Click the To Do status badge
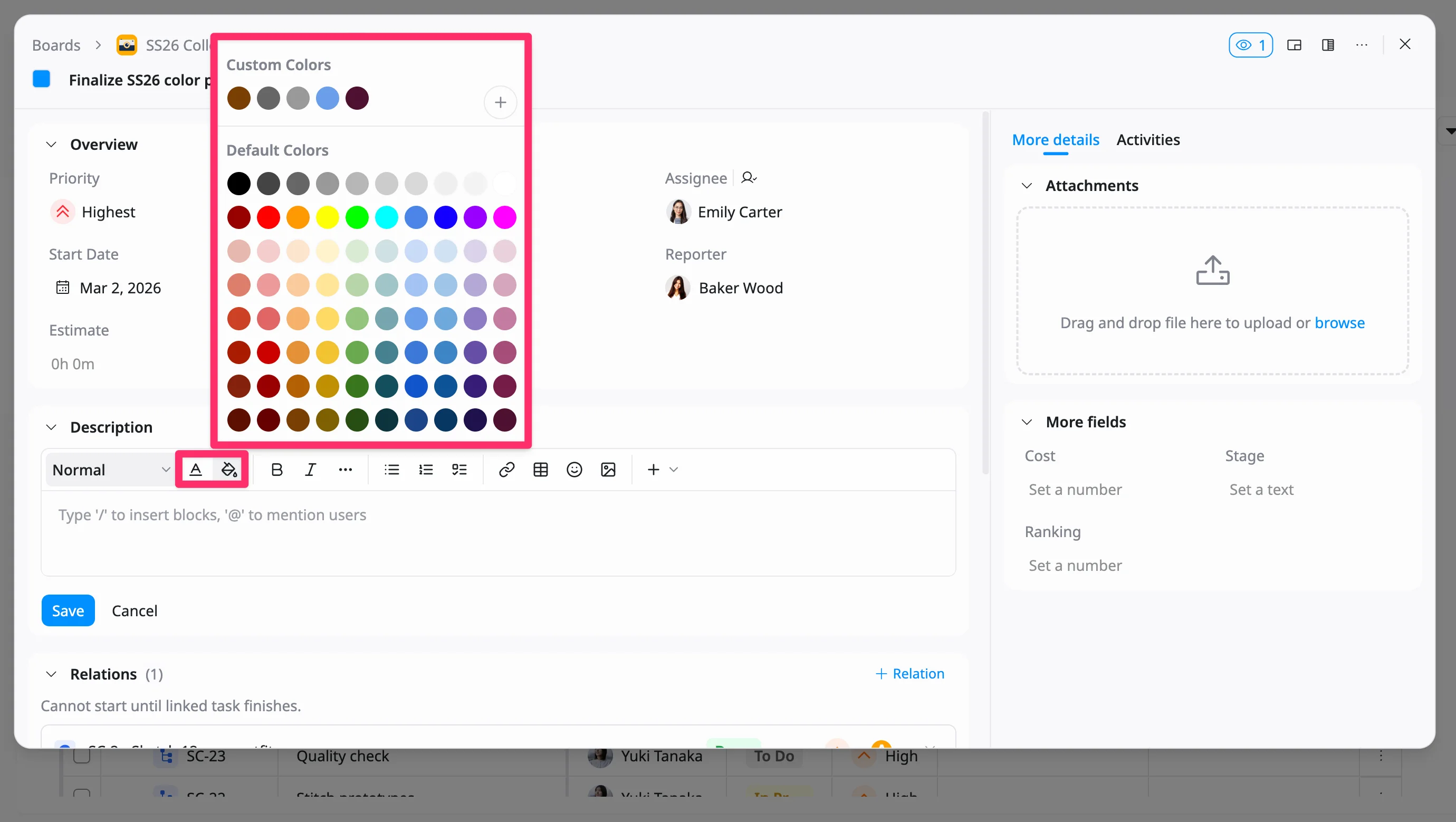This screenshot has width=1456, height=822. click(774, 756)
